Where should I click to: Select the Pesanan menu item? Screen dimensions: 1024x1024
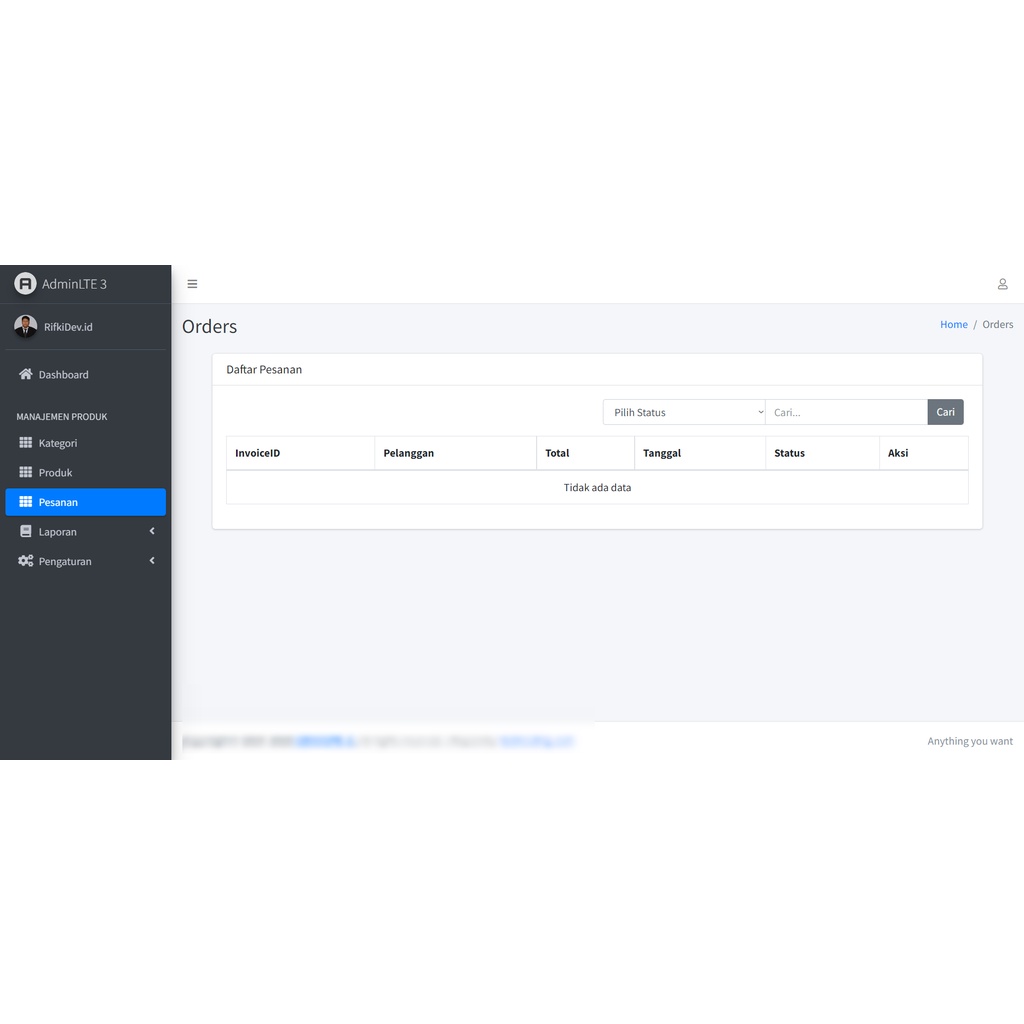coord(86,502)
